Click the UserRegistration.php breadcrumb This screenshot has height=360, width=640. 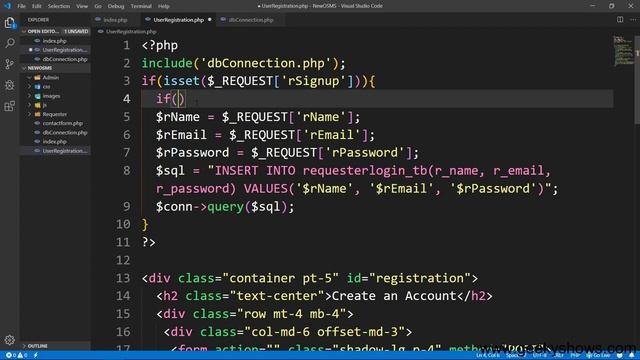pyautogui.click(x=131, y=31)
